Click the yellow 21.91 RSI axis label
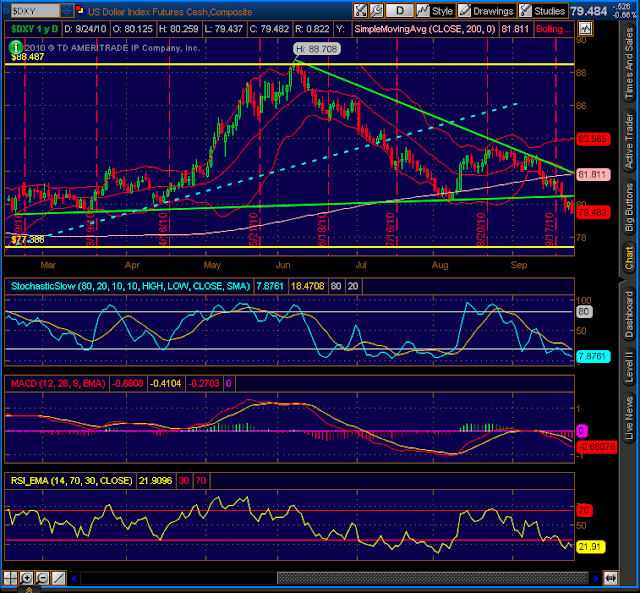The height and width of the screenshot is (593, 640). 590,546
